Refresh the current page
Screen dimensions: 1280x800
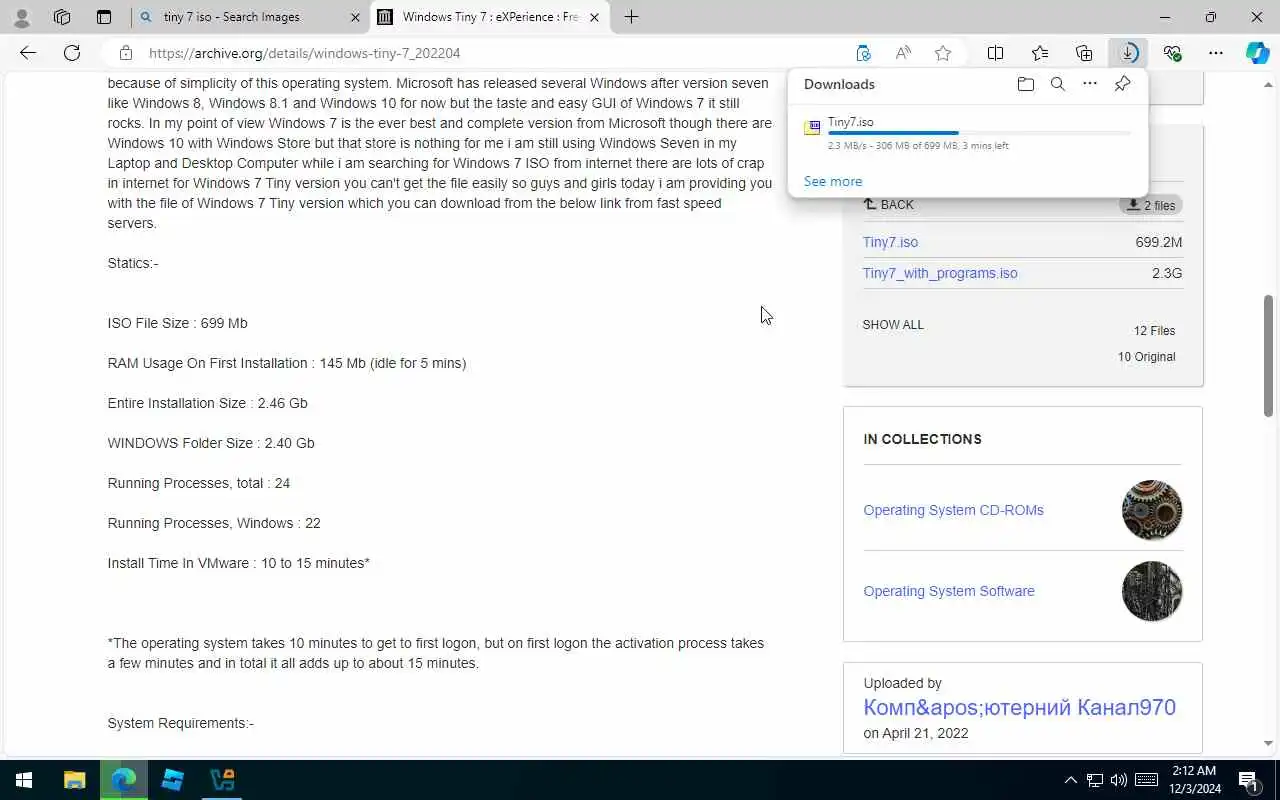pos(72,53)
